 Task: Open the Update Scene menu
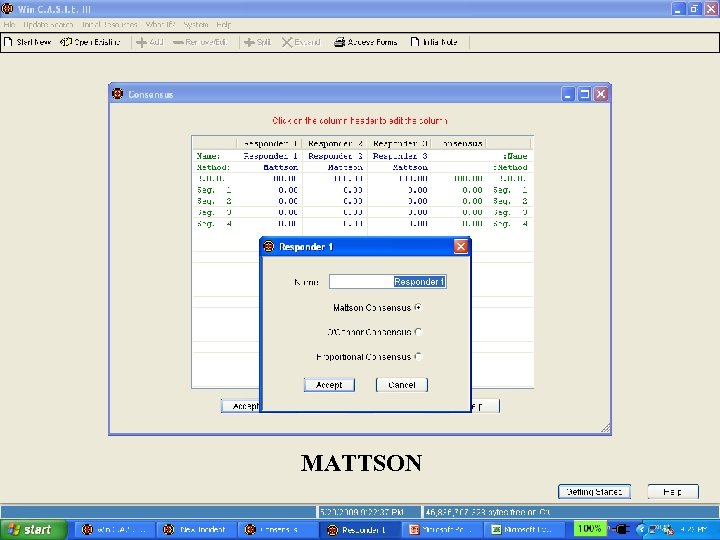tap(48, 24)
